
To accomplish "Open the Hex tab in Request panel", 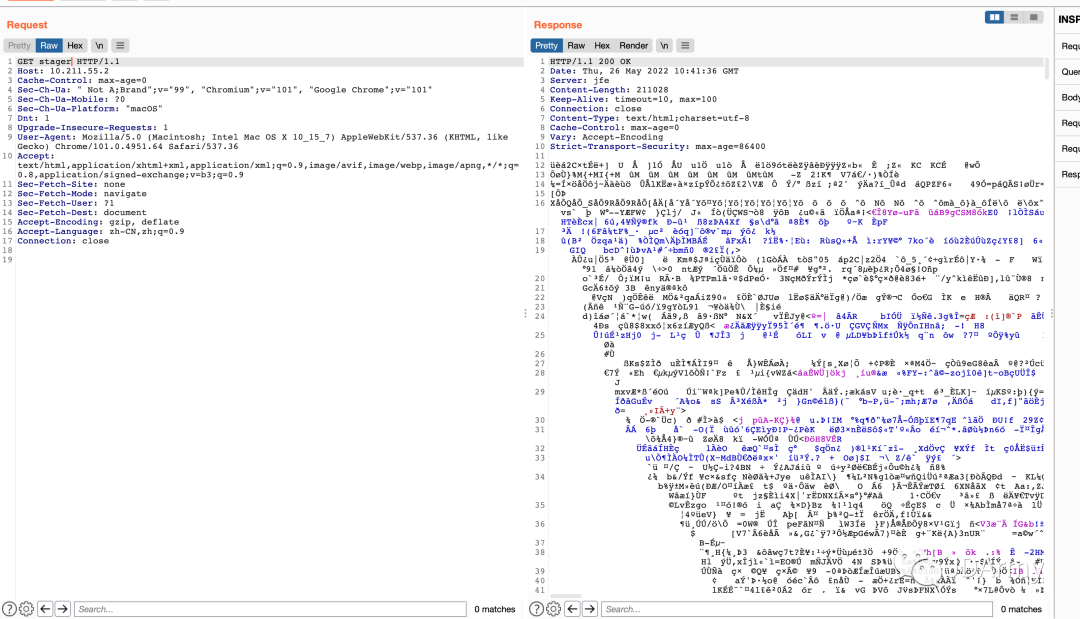I will 75,45.
